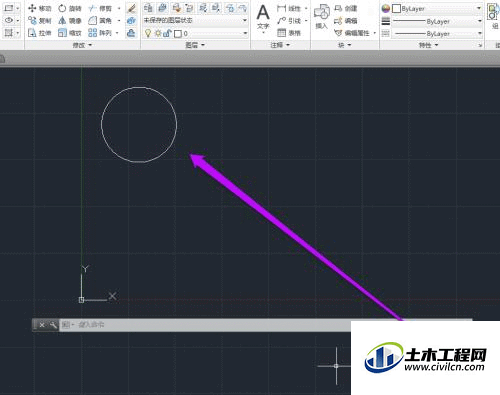The width and height of the screenshot is (500, 395).
Task: Toggle layer 0 lock icon
Action: click(x=167, y=33)
